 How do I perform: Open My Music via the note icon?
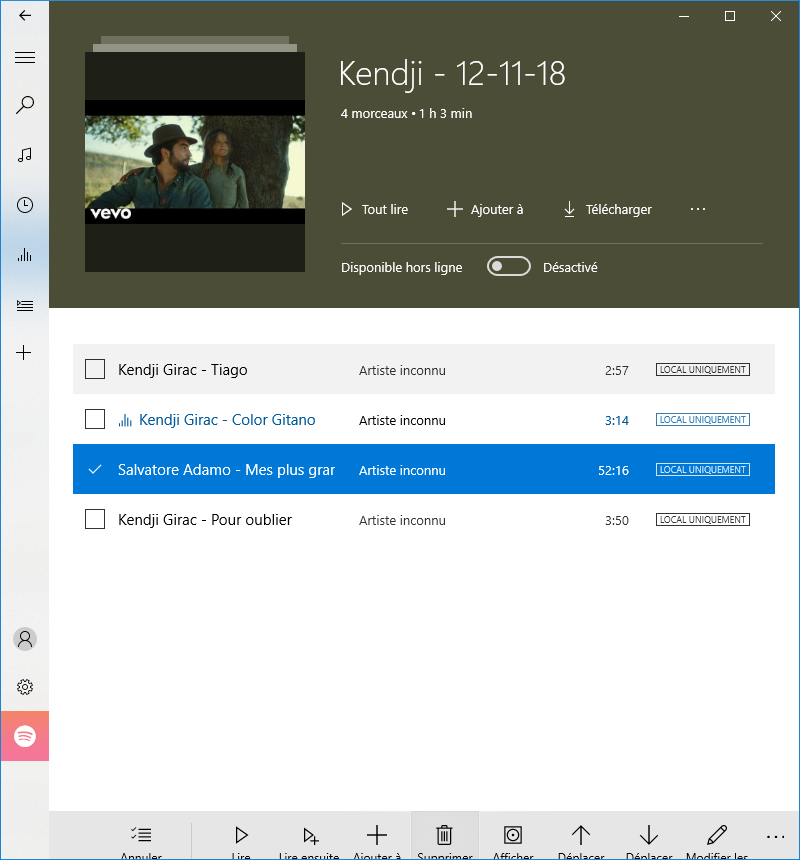25,155
